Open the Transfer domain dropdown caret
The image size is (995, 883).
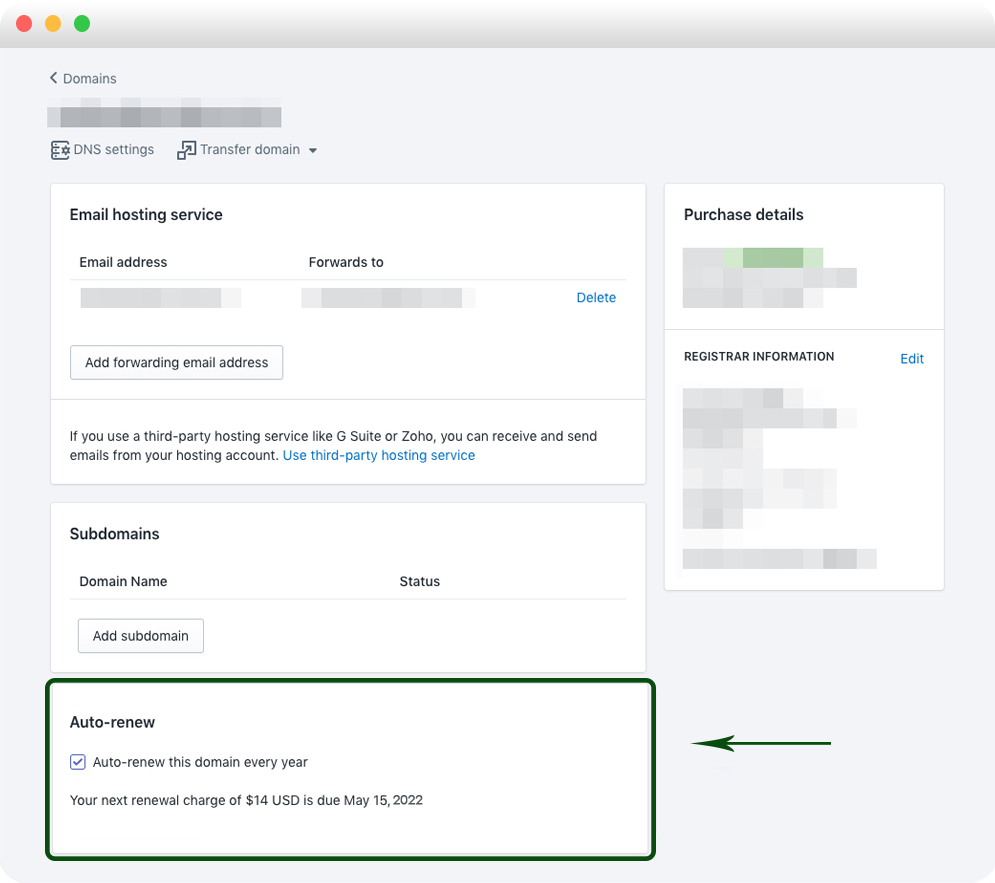click(313, 150)
